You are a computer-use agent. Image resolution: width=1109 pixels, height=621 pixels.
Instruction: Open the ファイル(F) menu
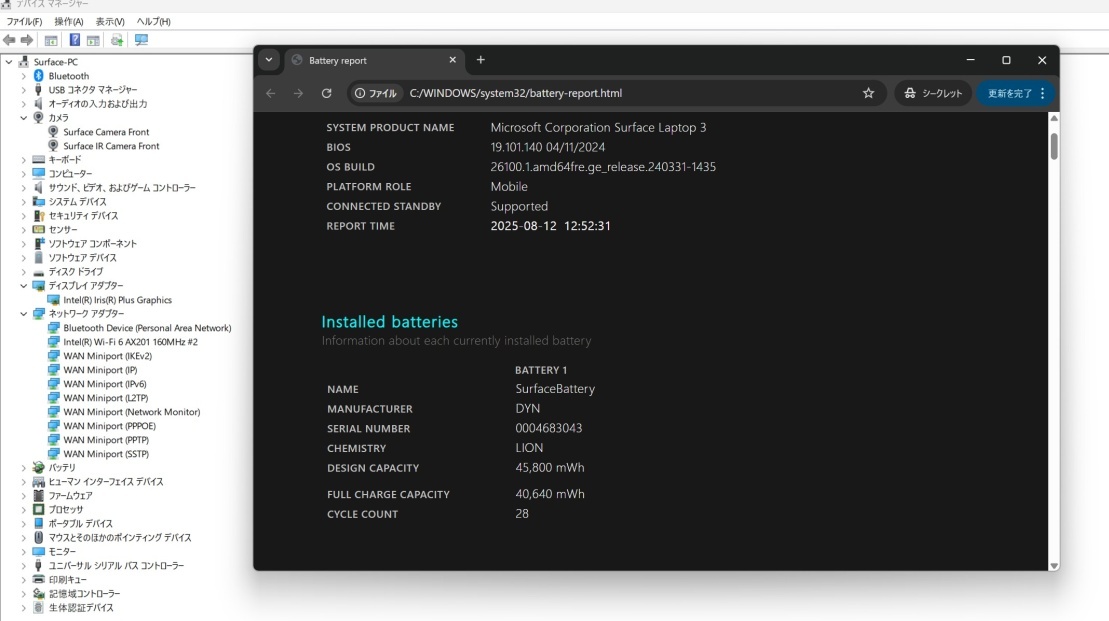[x=24, y=21]
